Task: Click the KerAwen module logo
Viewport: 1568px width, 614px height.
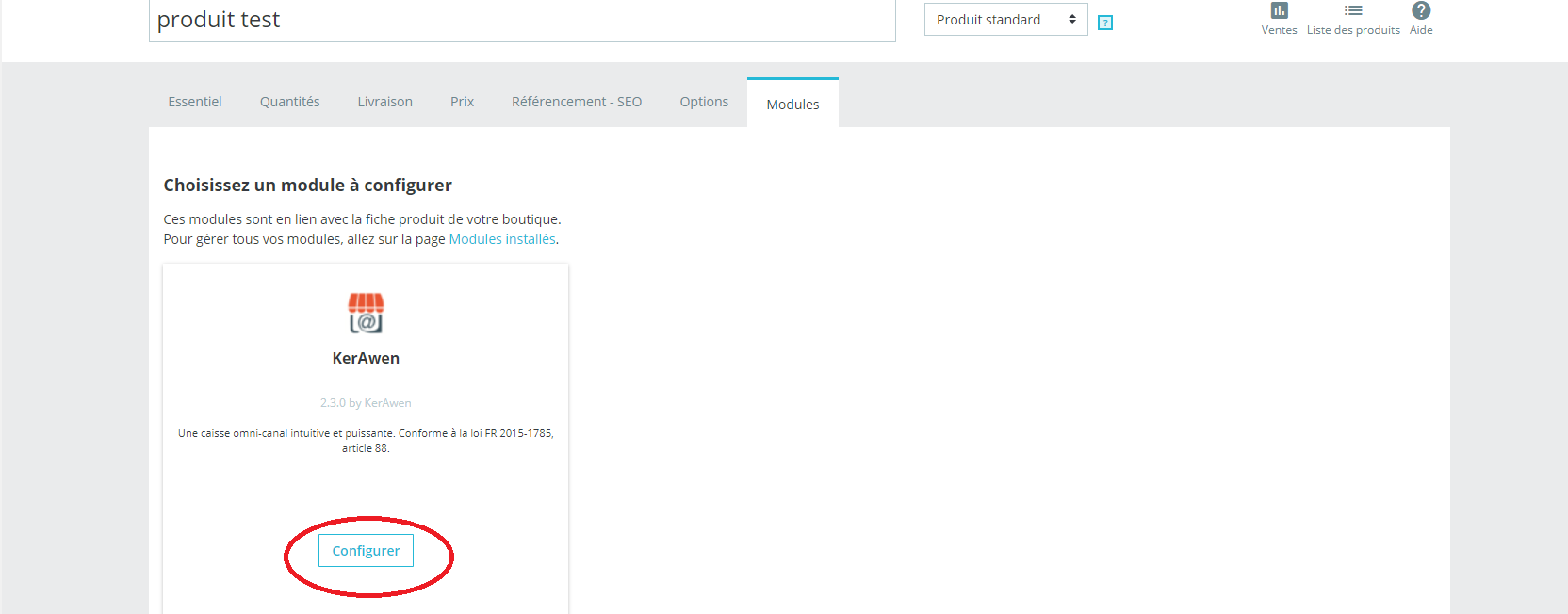Action: point(366,313)
